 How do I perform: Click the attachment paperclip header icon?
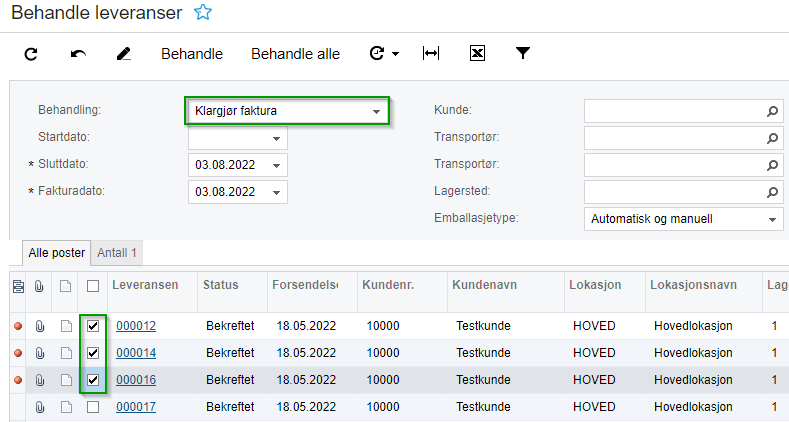click(x=39, y=286)
